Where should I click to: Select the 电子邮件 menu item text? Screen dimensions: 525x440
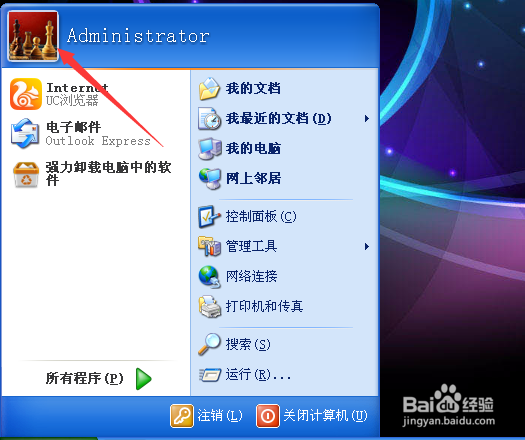(73, 127)
